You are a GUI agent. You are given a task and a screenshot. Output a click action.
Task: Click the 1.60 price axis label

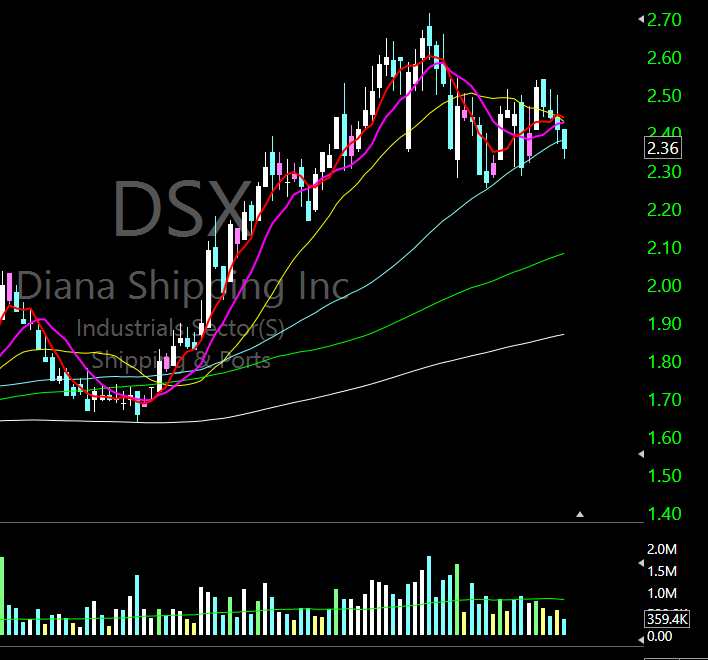tap(664, 437)
